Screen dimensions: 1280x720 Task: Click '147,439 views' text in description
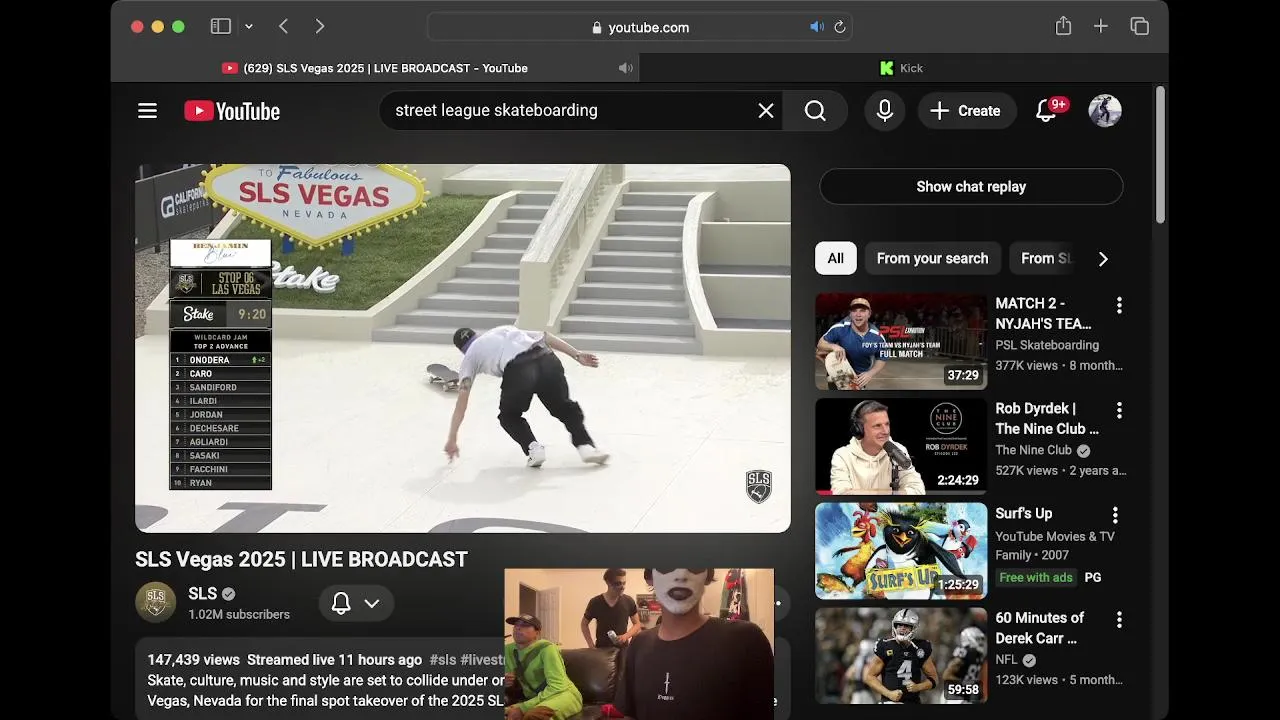(x=193, y=660)
